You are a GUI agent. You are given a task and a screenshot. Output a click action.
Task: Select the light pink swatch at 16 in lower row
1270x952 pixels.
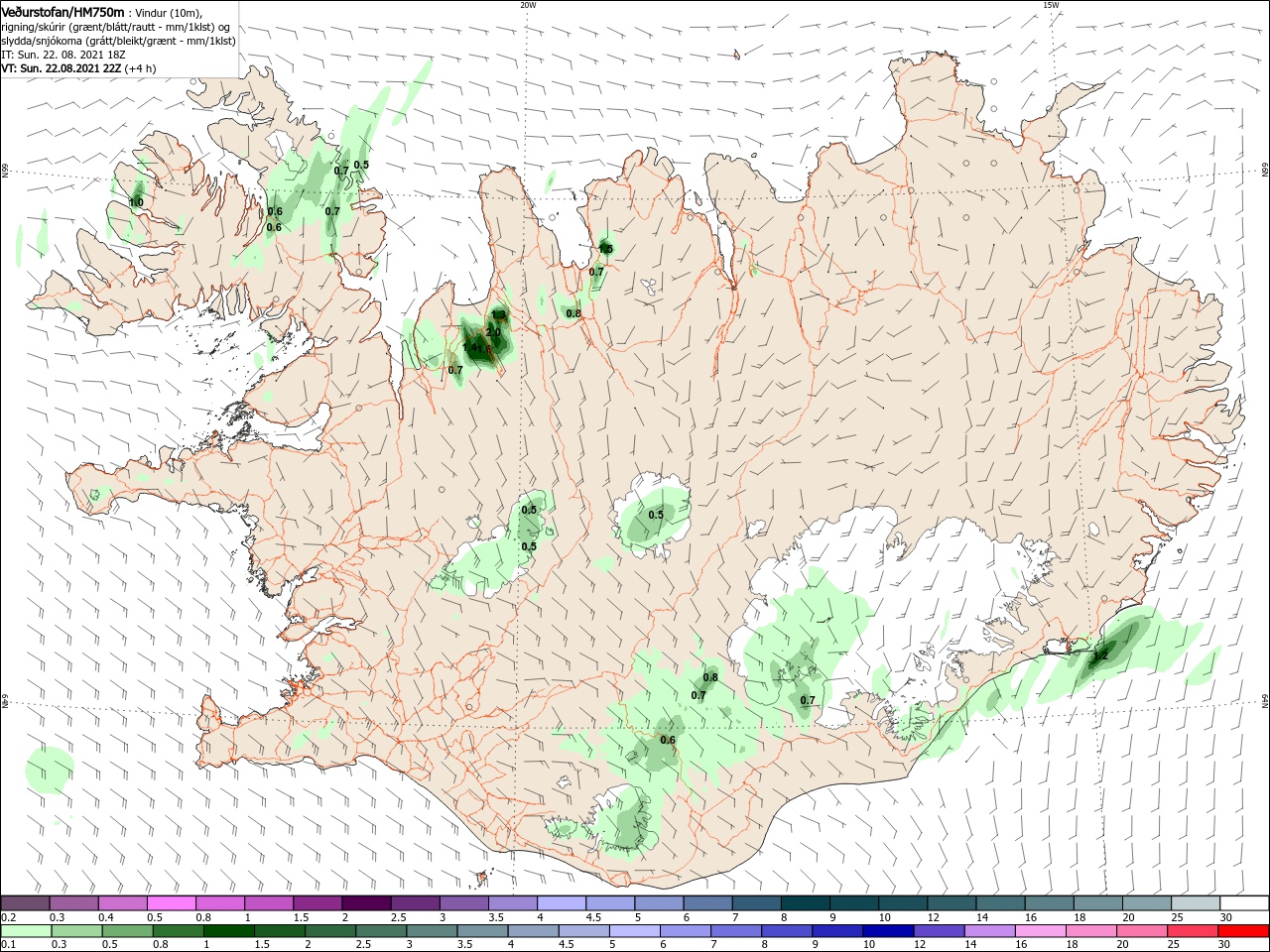tap(1041, 931)
